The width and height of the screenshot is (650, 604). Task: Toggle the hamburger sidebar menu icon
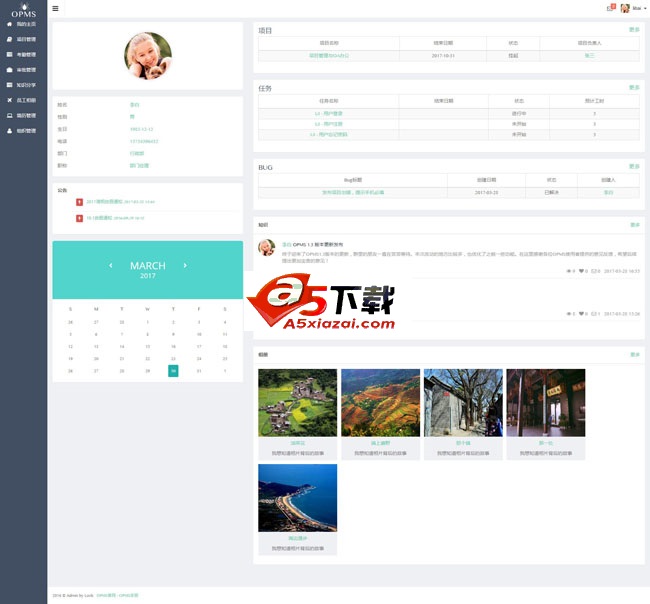pyautogui.click(x=55, y=8)
